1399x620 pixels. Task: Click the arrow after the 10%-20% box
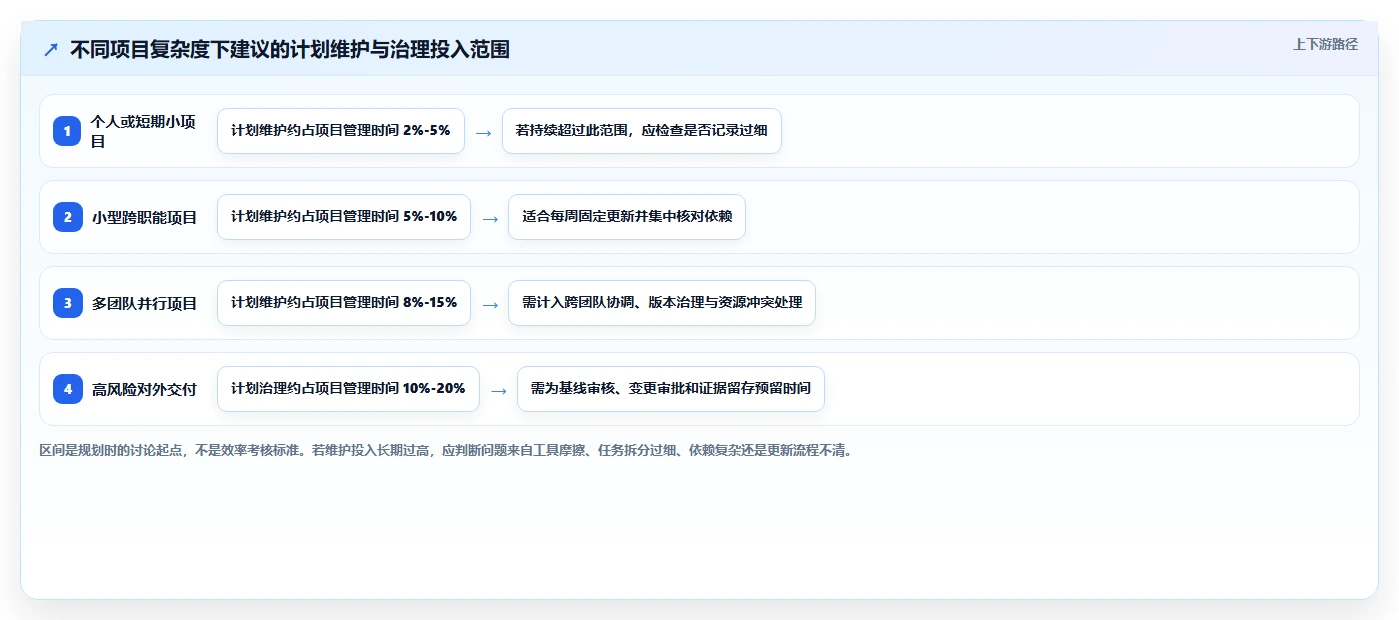(498, 390)
